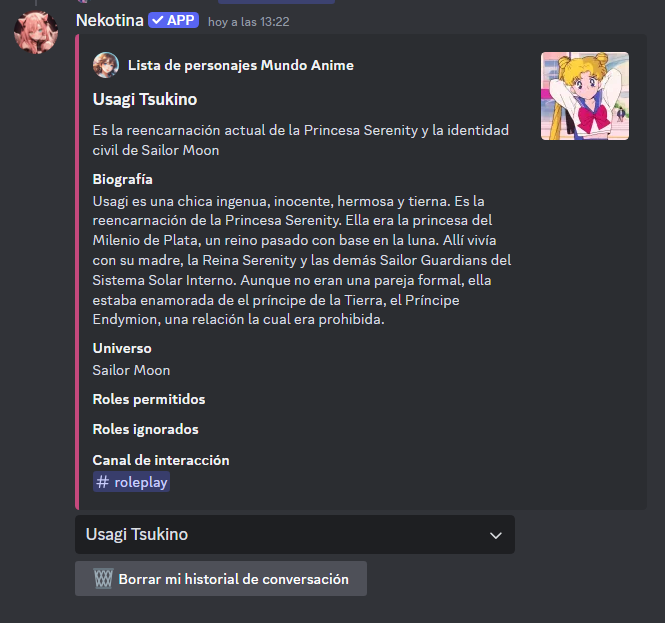This screenshot has height=623, width=665.
Task: Click Lista de personajes Mundo Anime title
Action: pos(241,65)
